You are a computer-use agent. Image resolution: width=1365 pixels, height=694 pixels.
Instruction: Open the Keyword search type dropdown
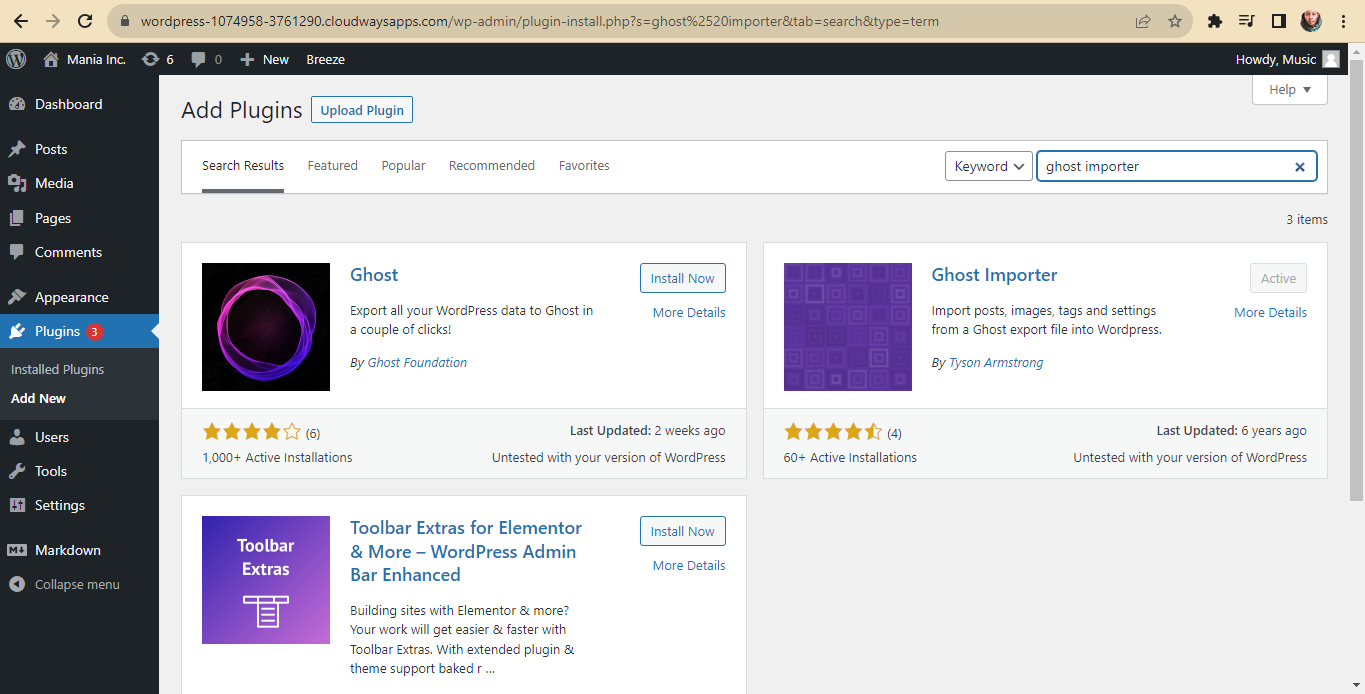988,166
